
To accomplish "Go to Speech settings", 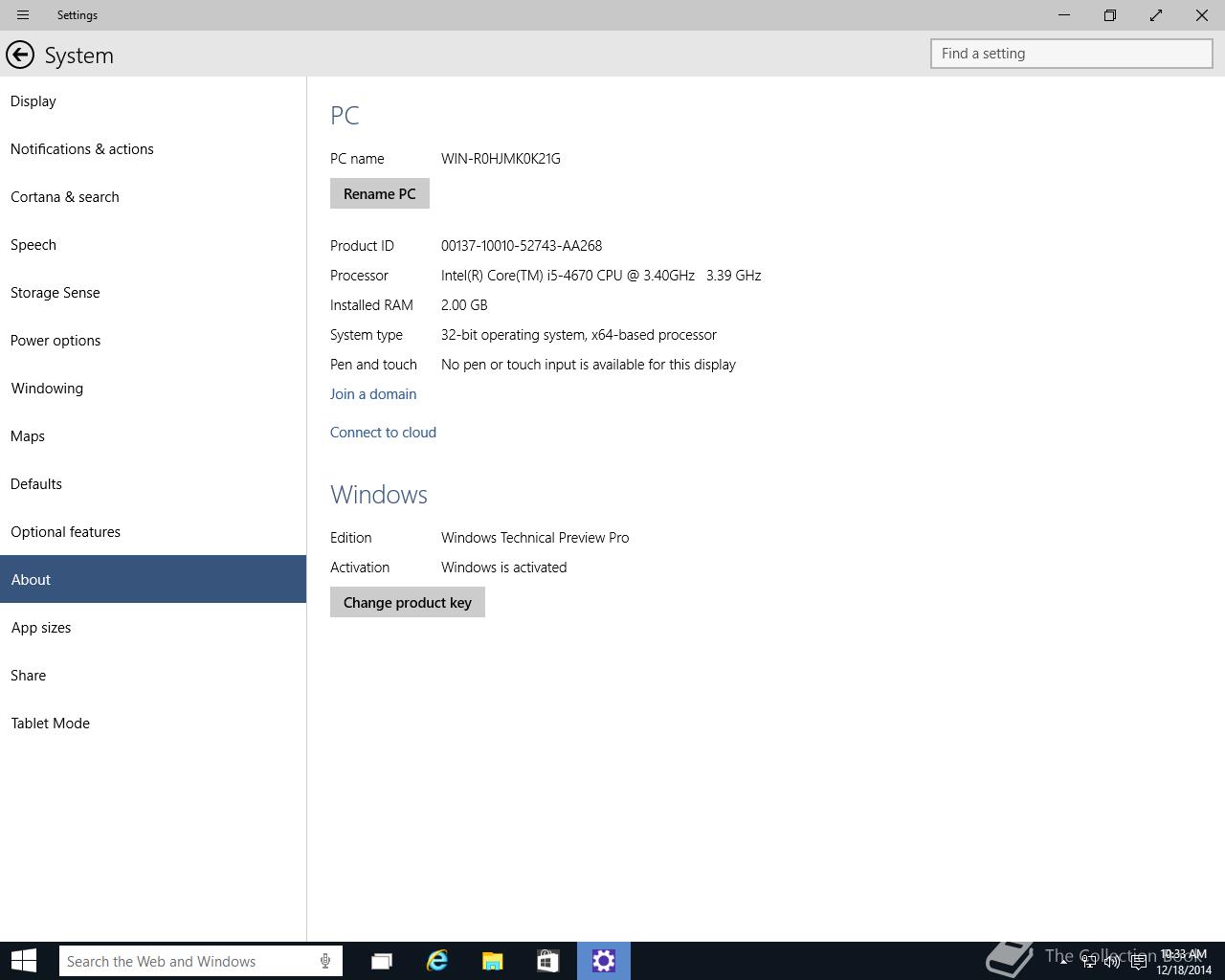I will pos(153,244).
